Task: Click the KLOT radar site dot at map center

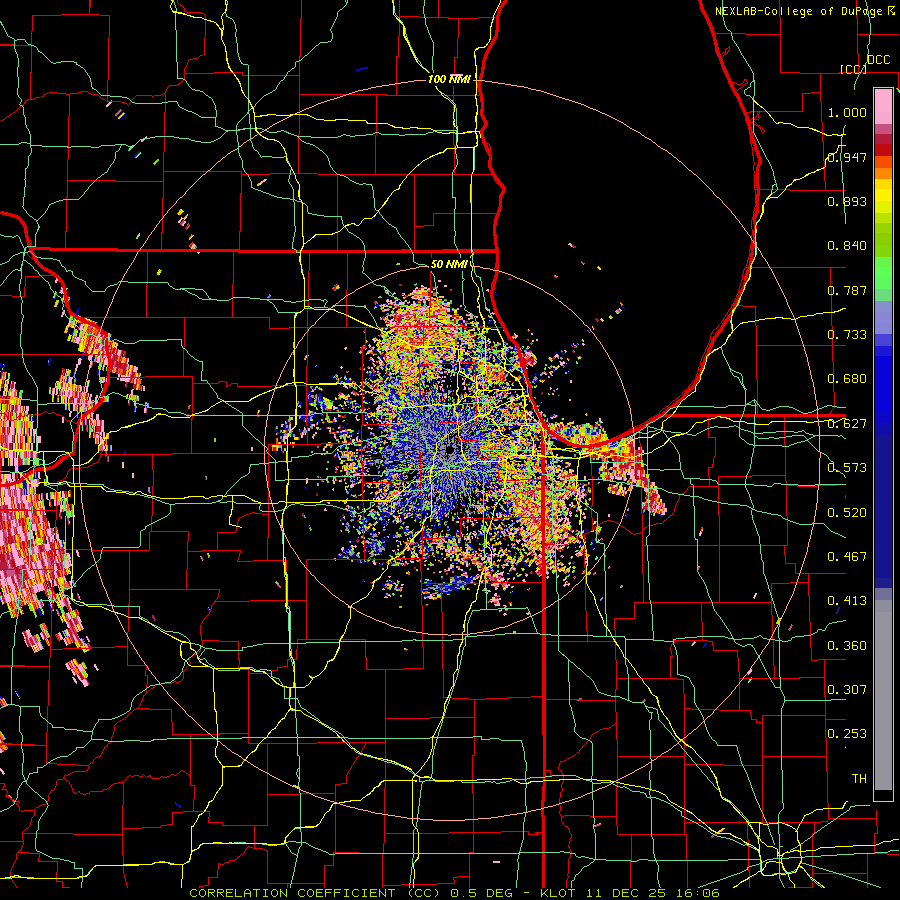Action: coord(450,450)
